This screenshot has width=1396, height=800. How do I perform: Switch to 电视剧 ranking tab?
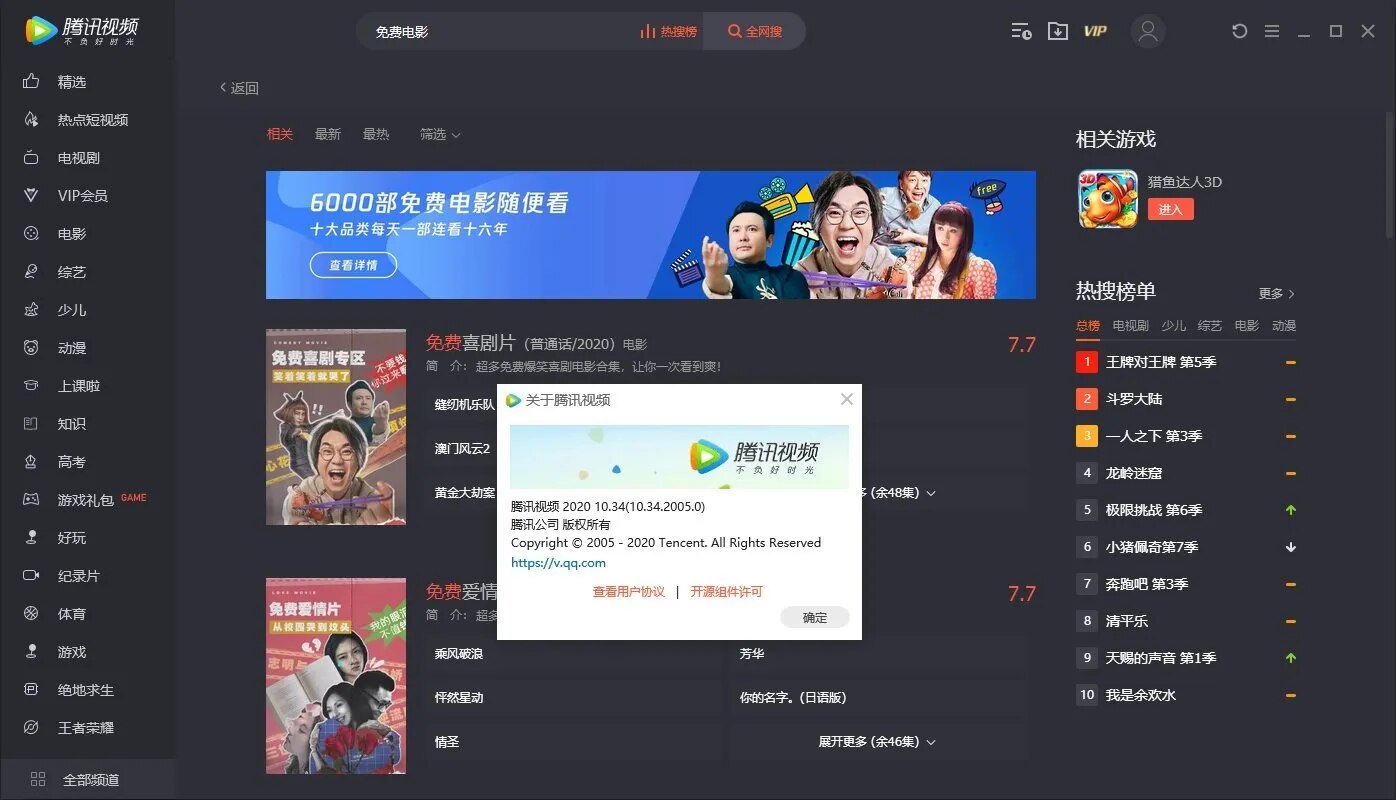tap(1131, 326)
